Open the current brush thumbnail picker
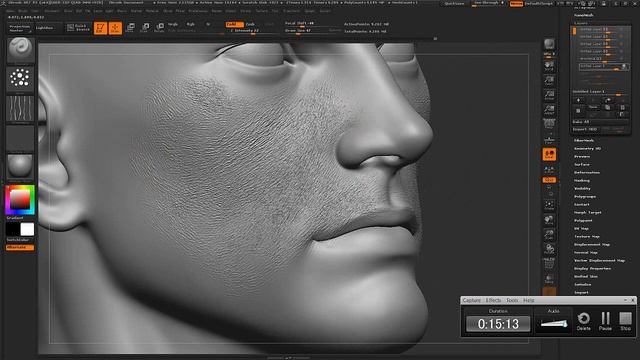 [20, 50]
